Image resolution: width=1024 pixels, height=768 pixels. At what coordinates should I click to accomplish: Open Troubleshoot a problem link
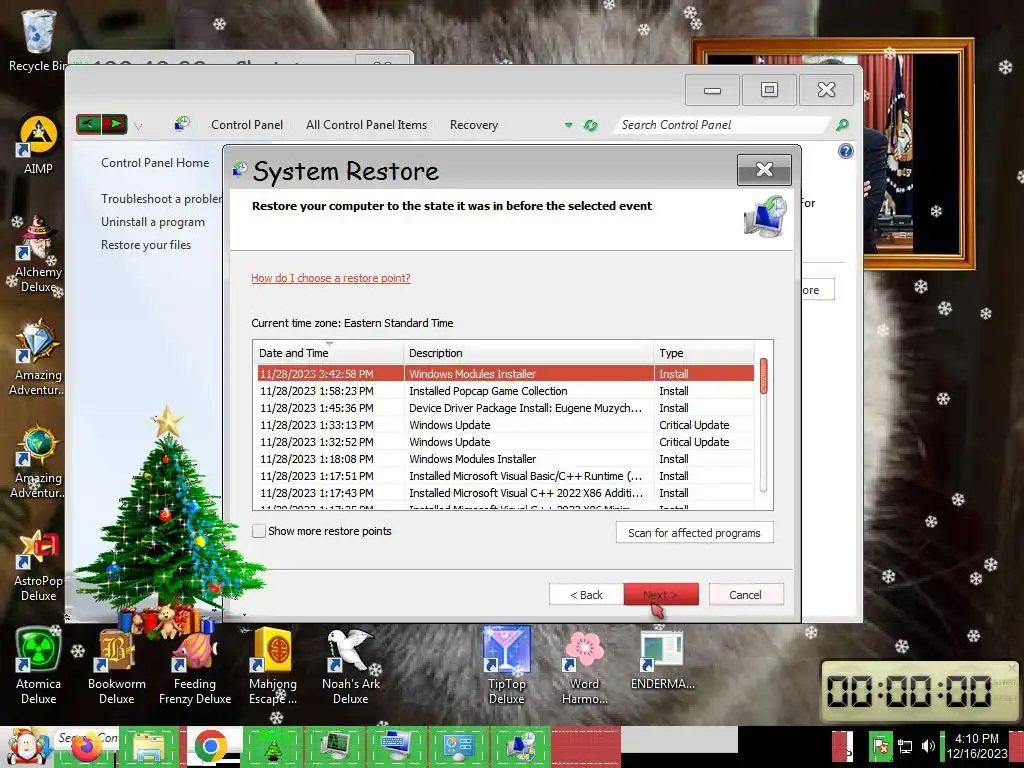(x=161, y=199)
